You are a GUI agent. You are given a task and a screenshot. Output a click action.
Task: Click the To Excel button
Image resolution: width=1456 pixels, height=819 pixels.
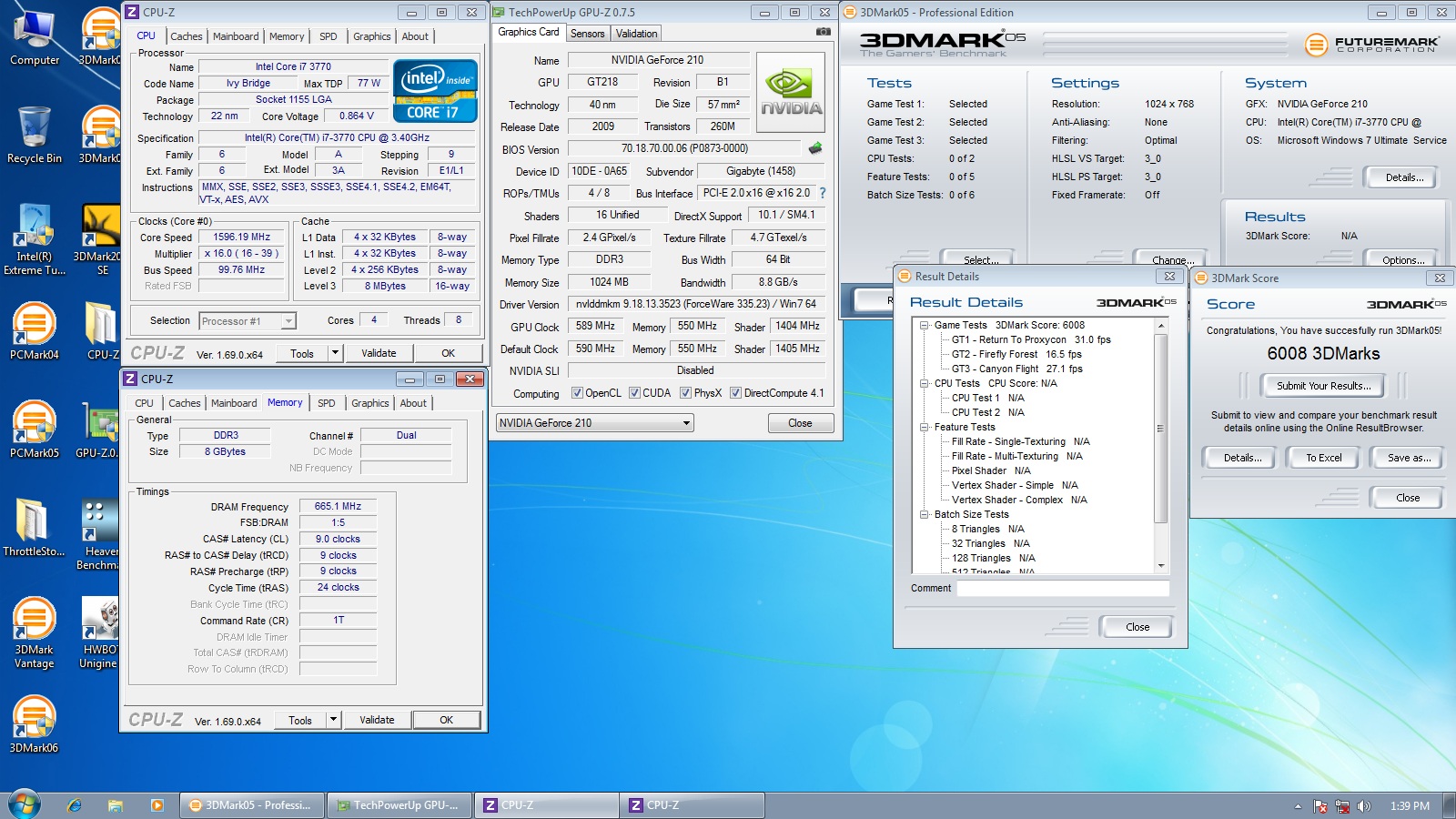click(x=1323, y=458)
